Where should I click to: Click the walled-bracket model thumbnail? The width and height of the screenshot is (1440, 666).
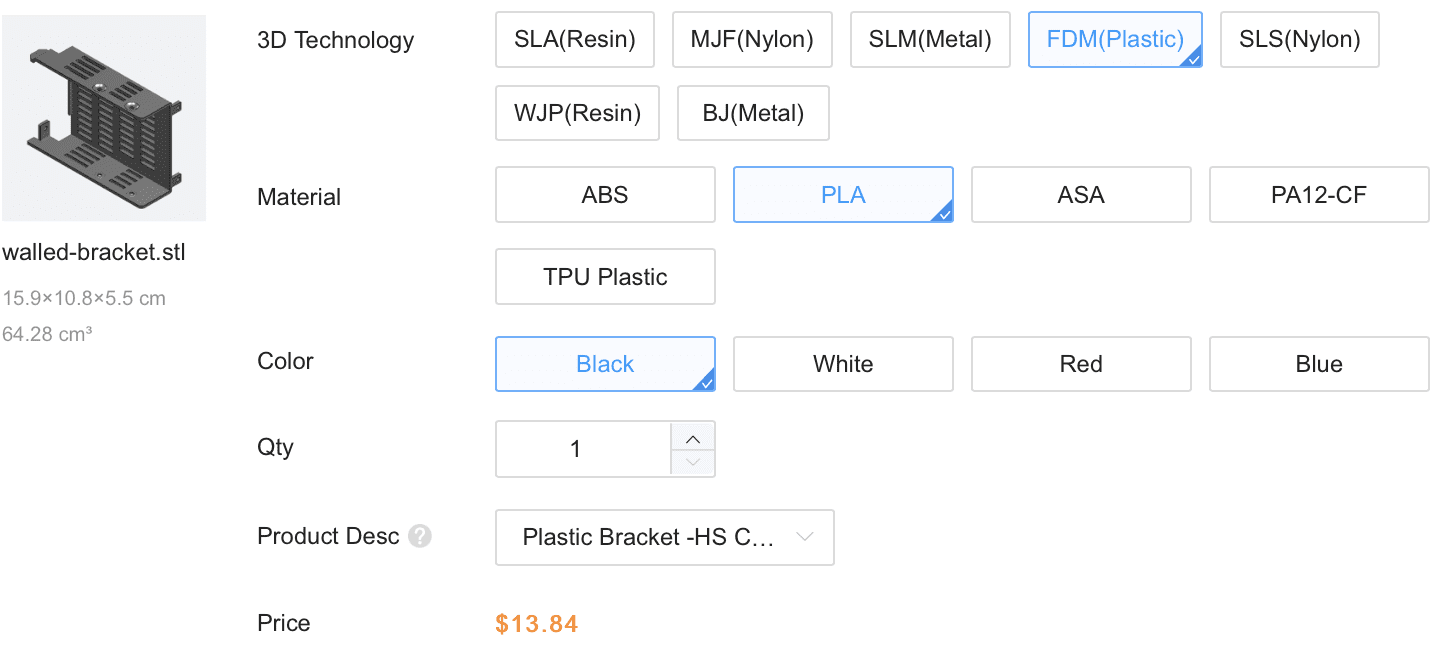point(104,118)
